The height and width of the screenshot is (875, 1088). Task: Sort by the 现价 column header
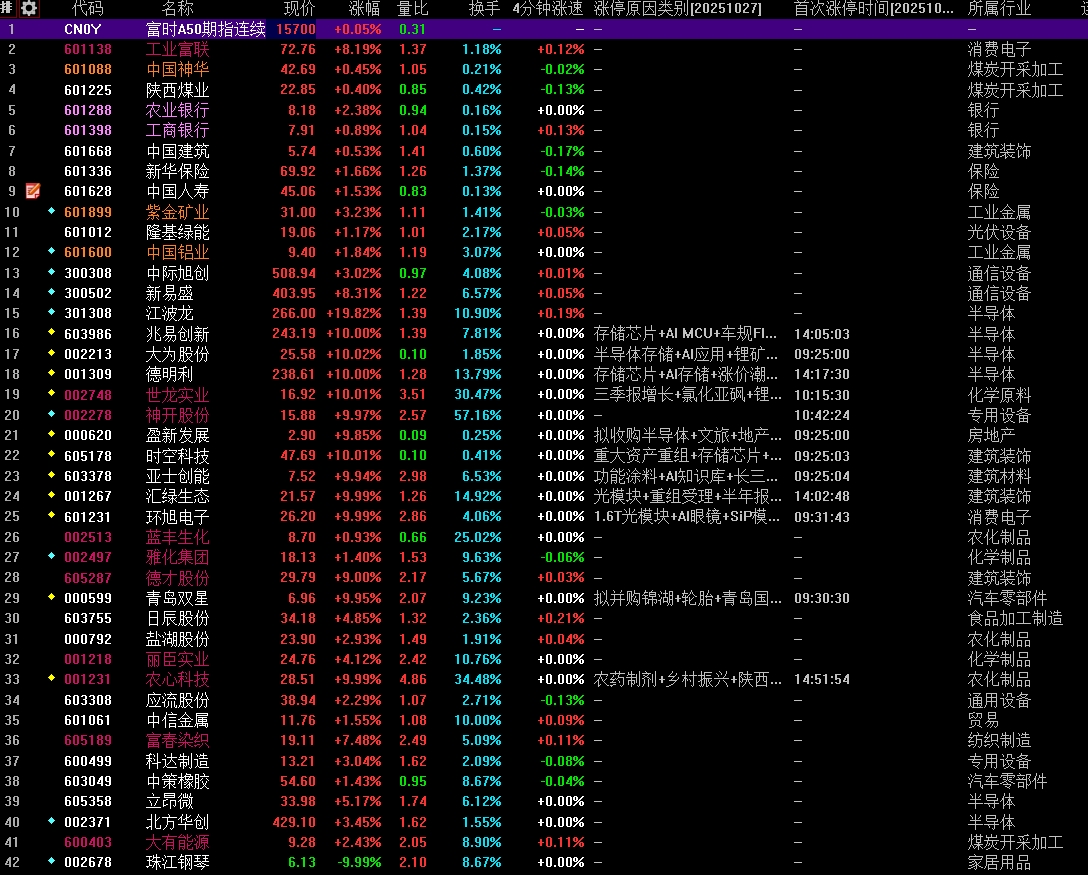(x=300, y=8)
